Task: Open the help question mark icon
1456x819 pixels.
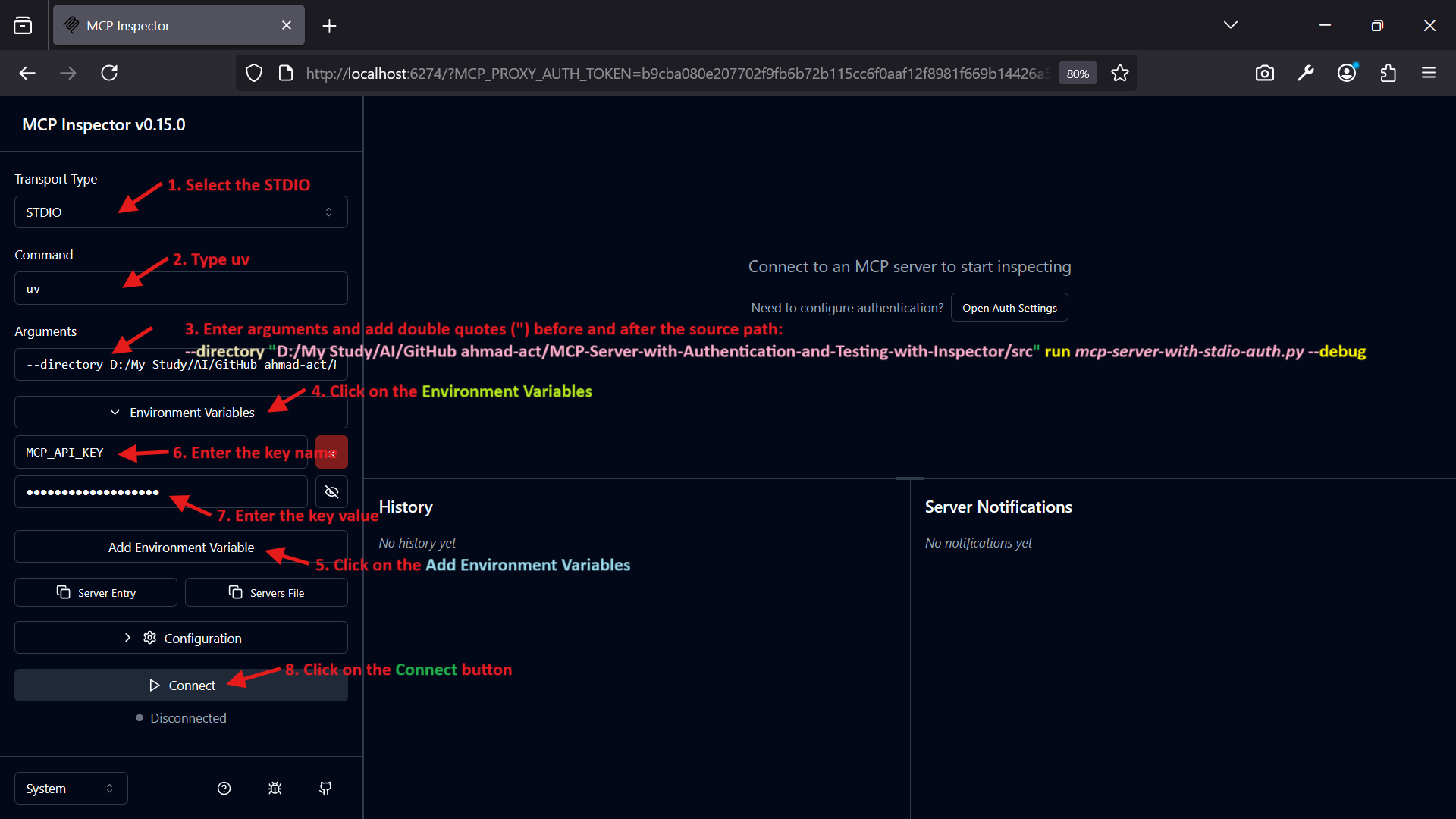Action: pyautogui.click(x=224, y=789)
